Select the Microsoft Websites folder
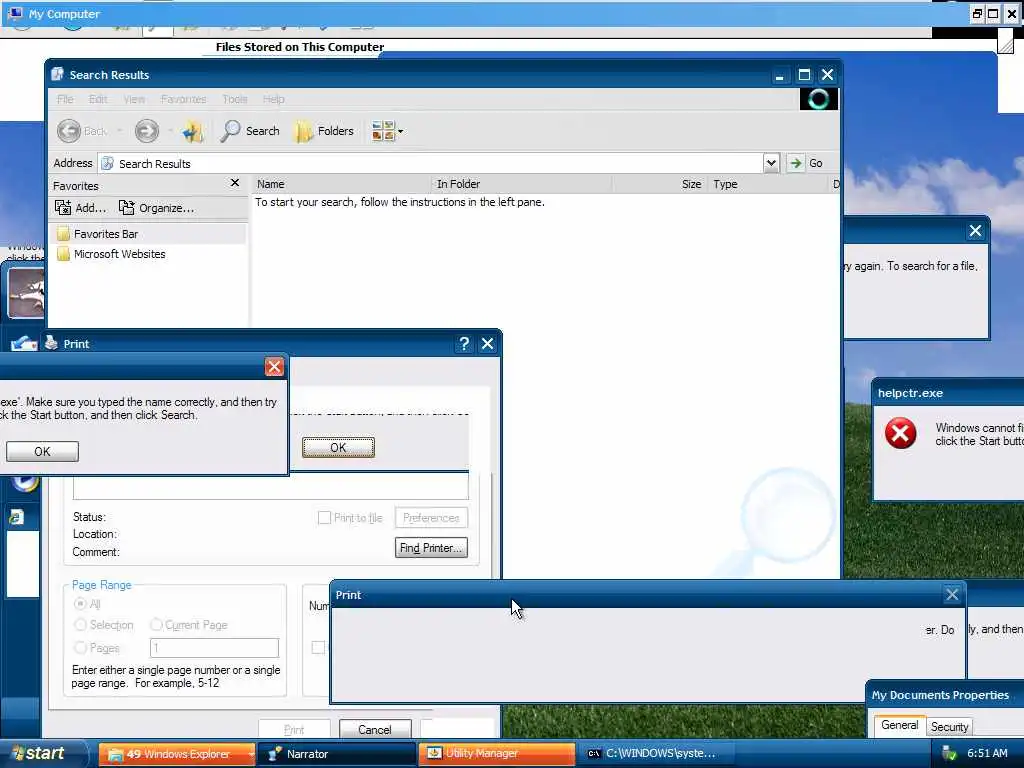 111,254
